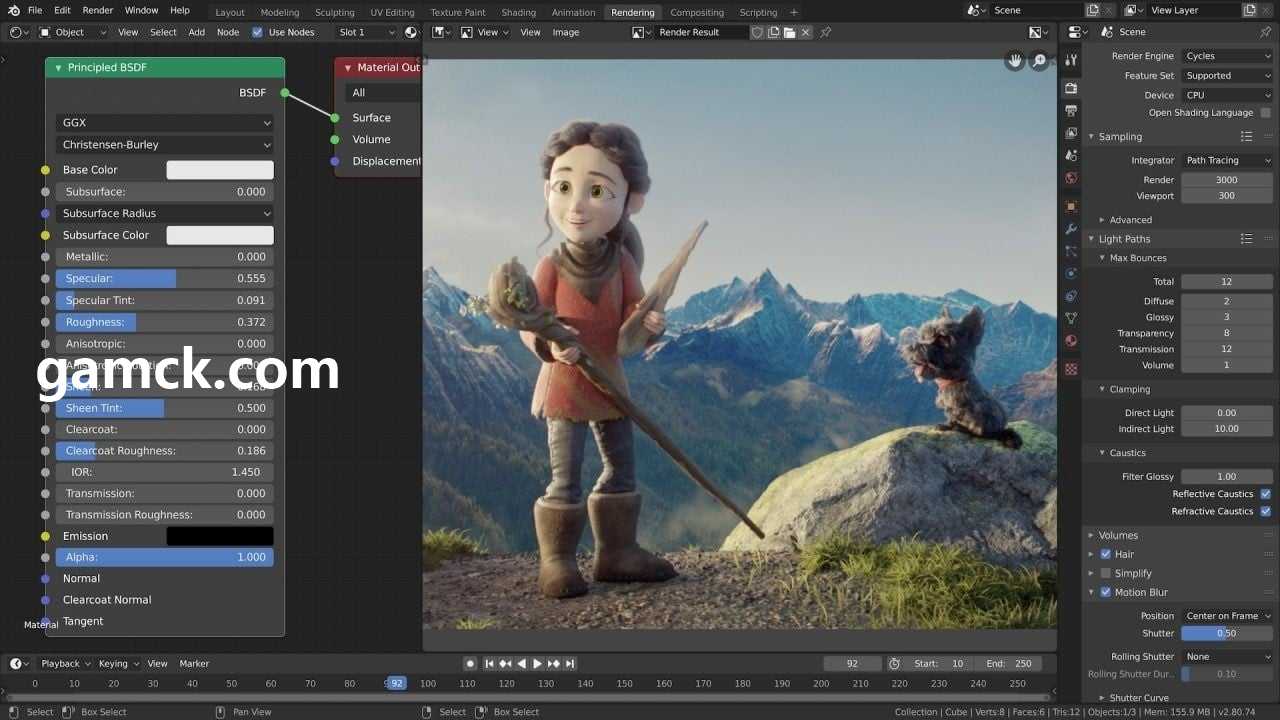Open the Output properties tab icon
Screen dimensions: 1280x720
click(1071, 111)
